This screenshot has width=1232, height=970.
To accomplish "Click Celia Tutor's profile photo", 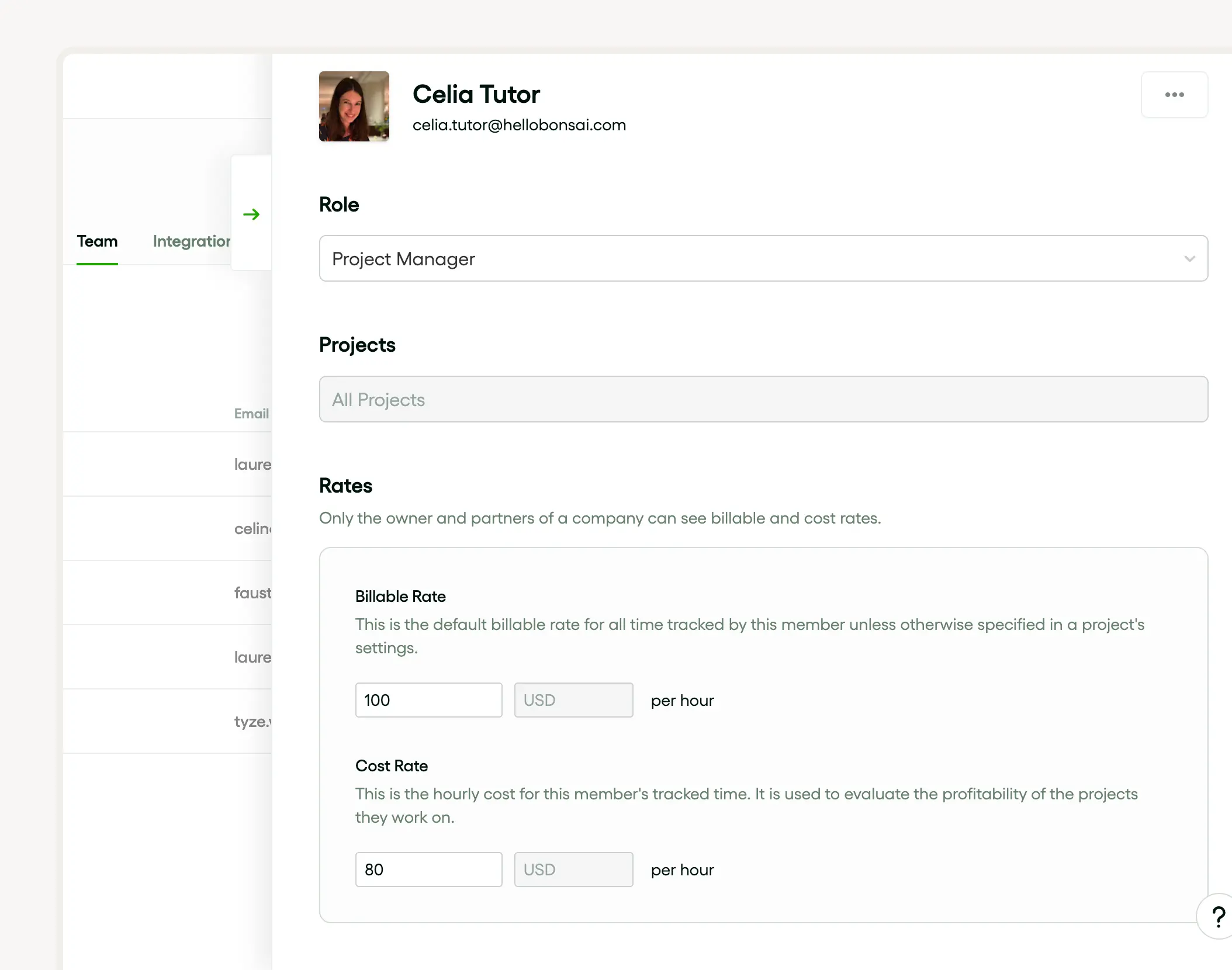I will [354, 106].
